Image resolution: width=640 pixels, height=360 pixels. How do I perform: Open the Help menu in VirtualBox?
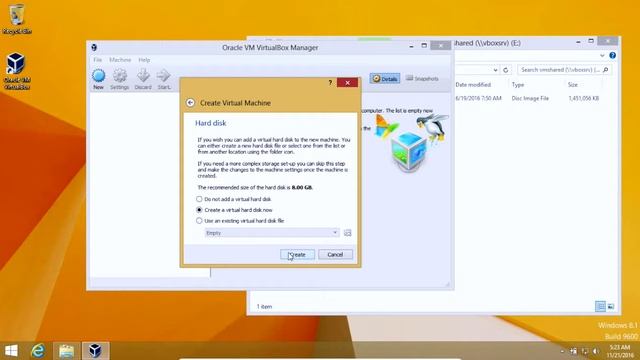(144, 60)
